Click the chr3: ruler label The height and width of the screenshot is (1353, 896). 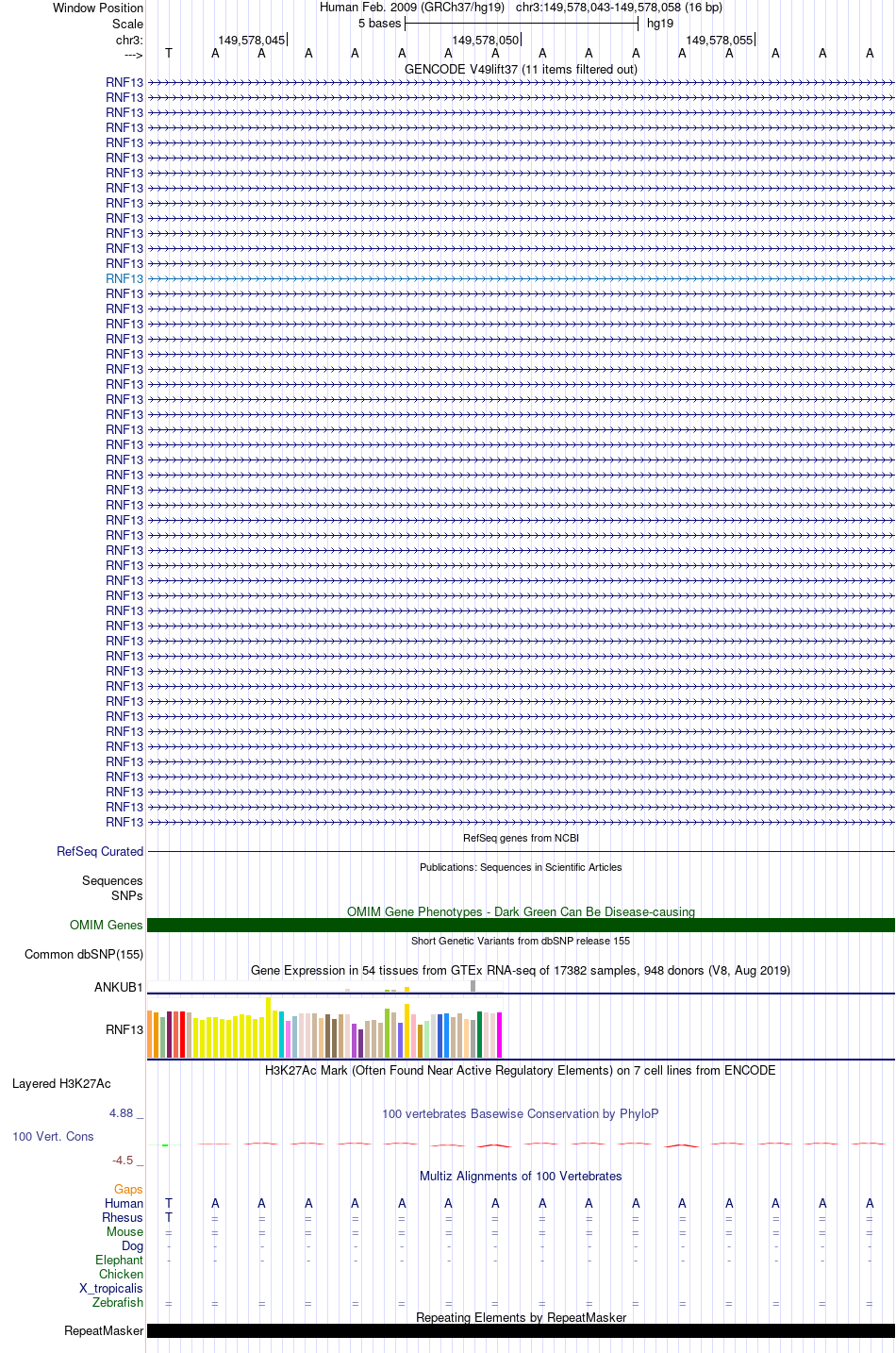click(129, 40)
